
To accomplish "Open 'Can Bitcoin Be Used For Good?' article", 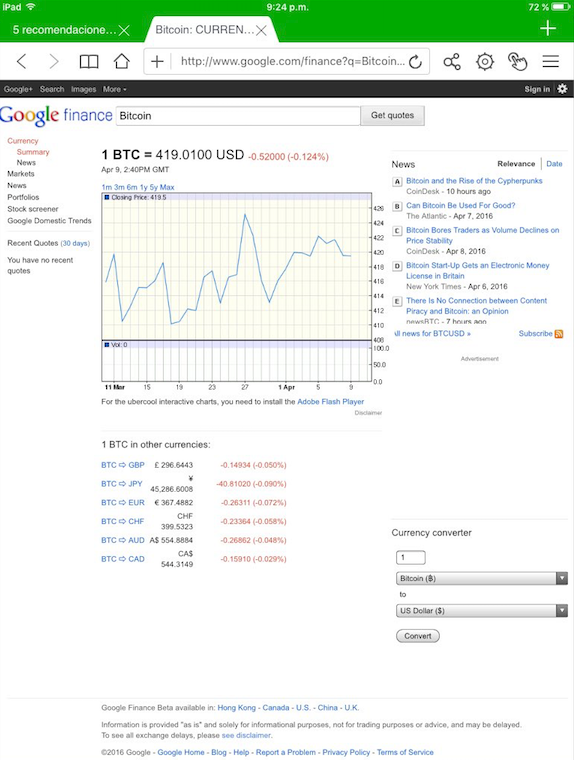I will pos(461,206).
